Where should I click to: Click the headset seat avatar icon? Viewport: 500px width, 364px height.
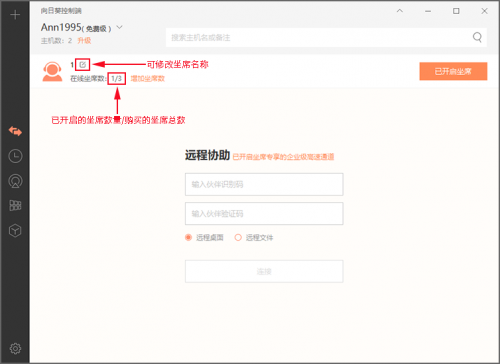(52, 71)
